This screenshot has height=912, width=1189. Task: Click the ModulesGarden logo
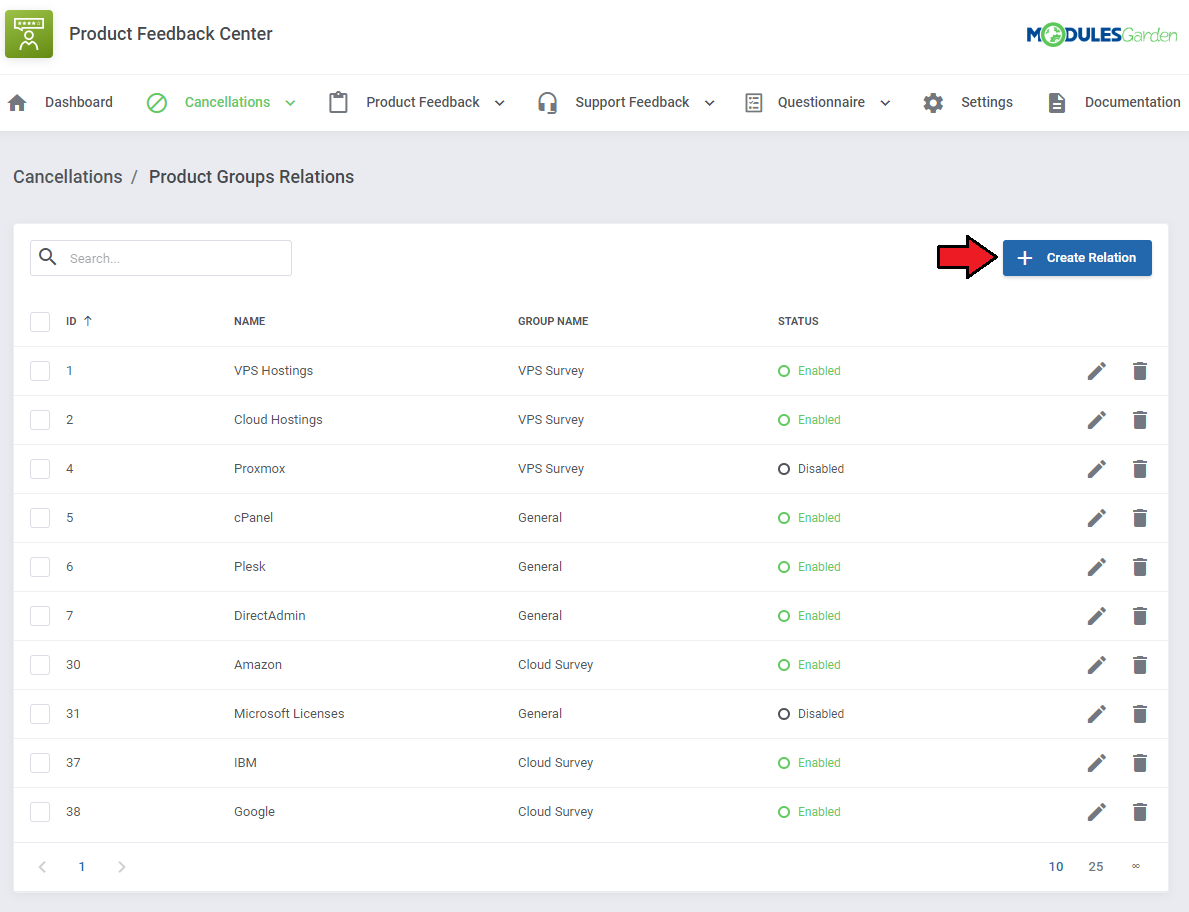pyautogui.click(x=1101, y=34)
